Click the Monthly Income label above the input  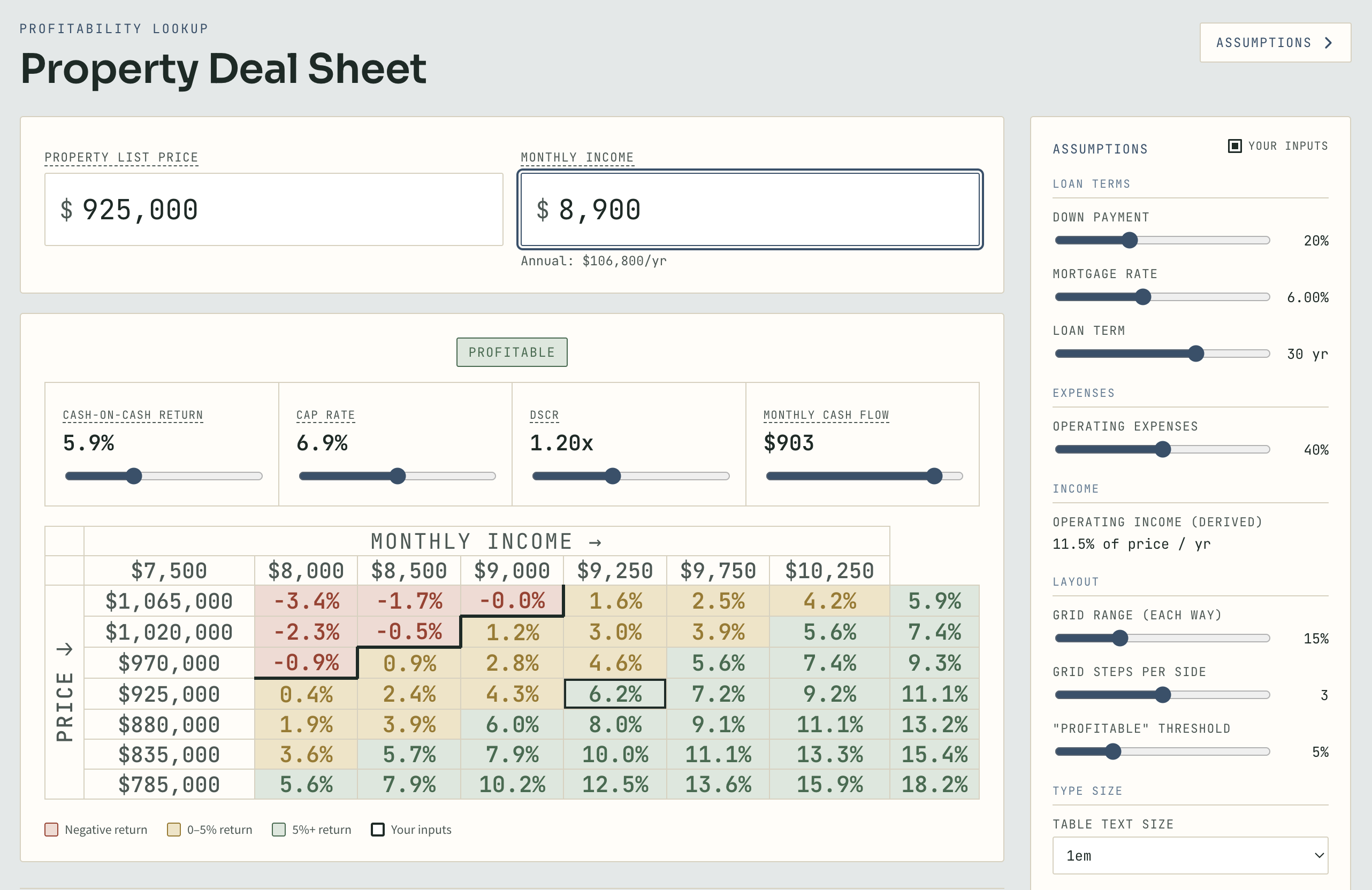point(577,157)
